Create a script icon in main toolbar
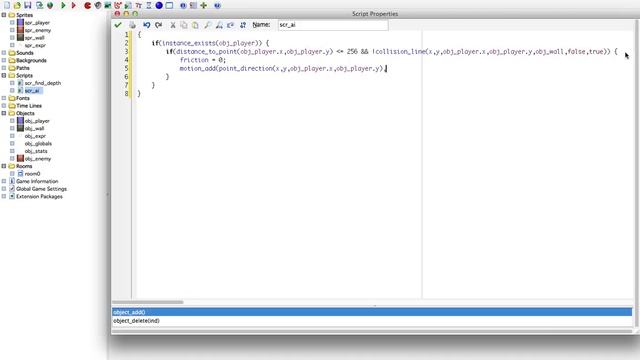 tap(128, 5)
